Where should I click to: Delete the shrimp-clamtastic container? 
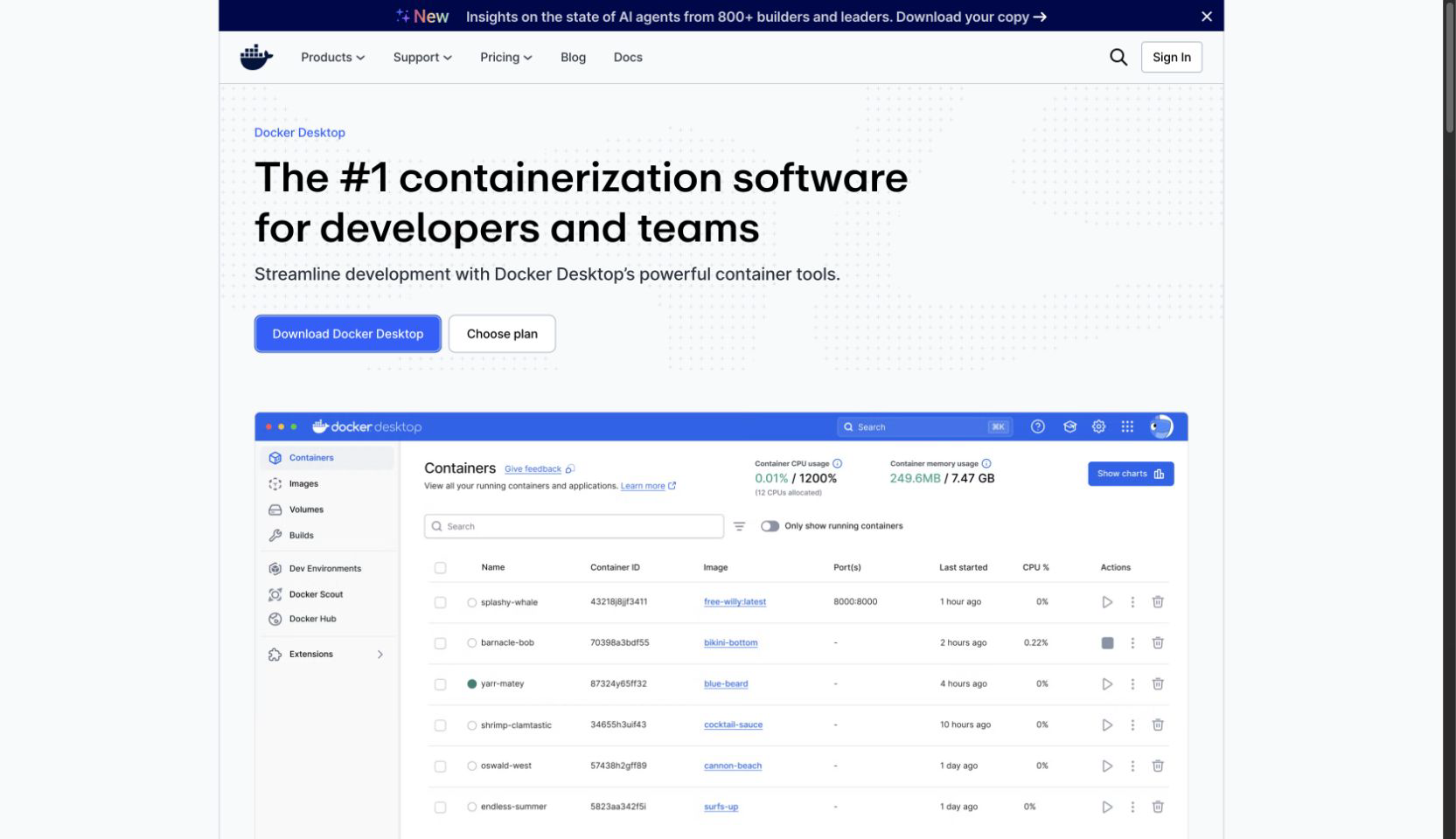[x=1158, y=725]
